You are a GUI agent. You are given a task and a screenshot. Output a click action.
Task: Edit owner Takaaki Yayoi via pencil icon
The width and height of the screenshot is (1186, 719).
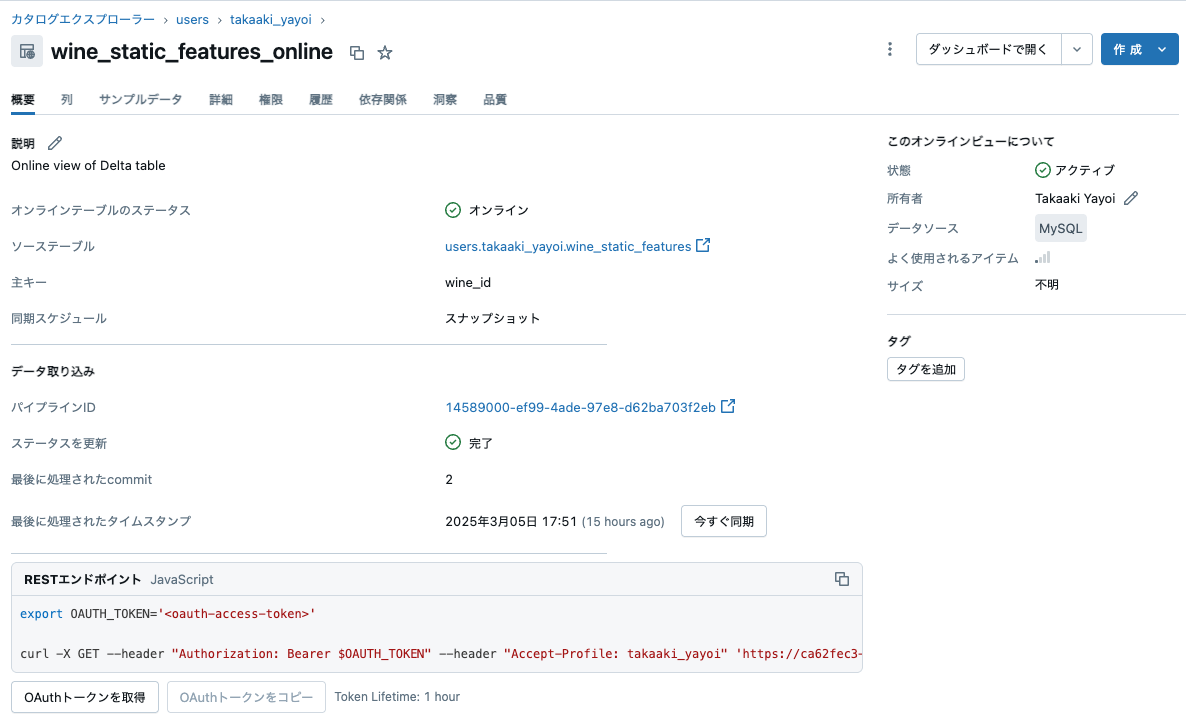pyautogui.click(x=1133, y=198)
